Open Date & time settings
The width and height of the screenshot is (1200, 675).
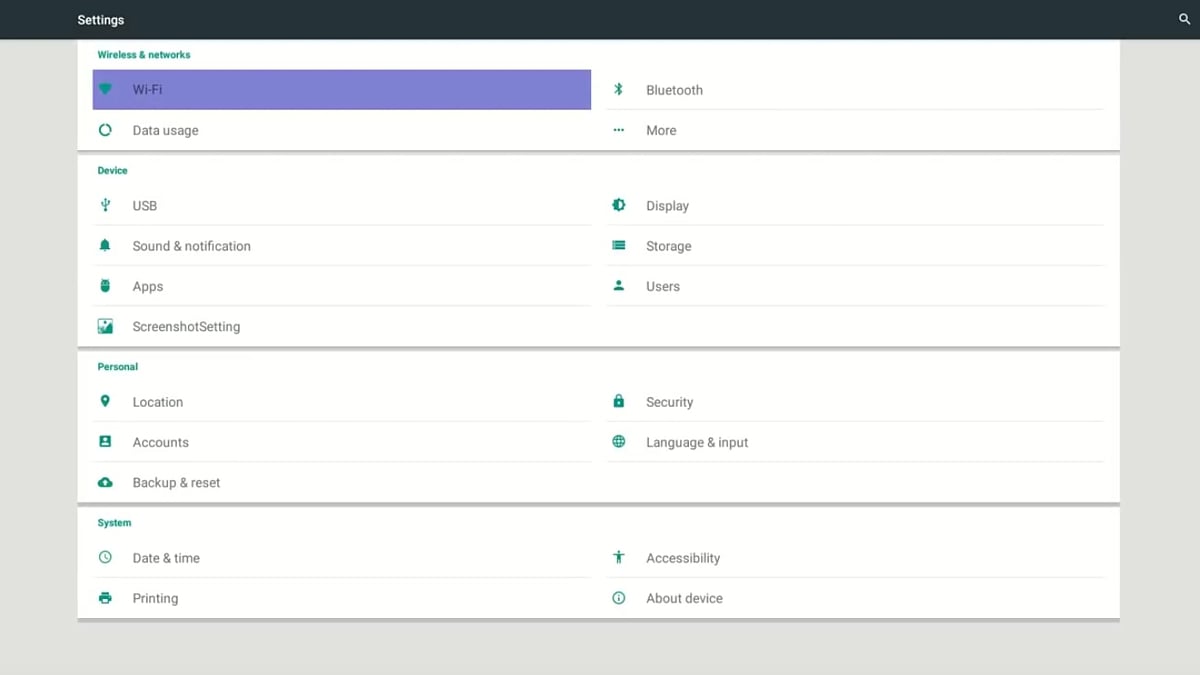166,557
